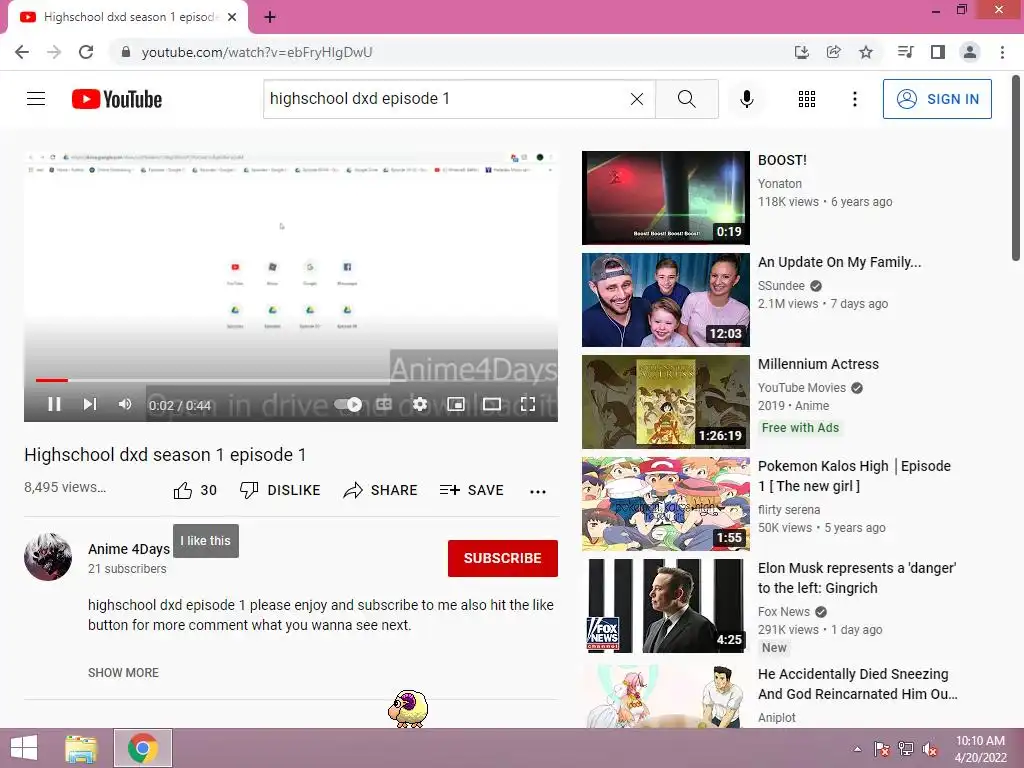
Task: Open the Yonaton channel name
Action: 780,184
